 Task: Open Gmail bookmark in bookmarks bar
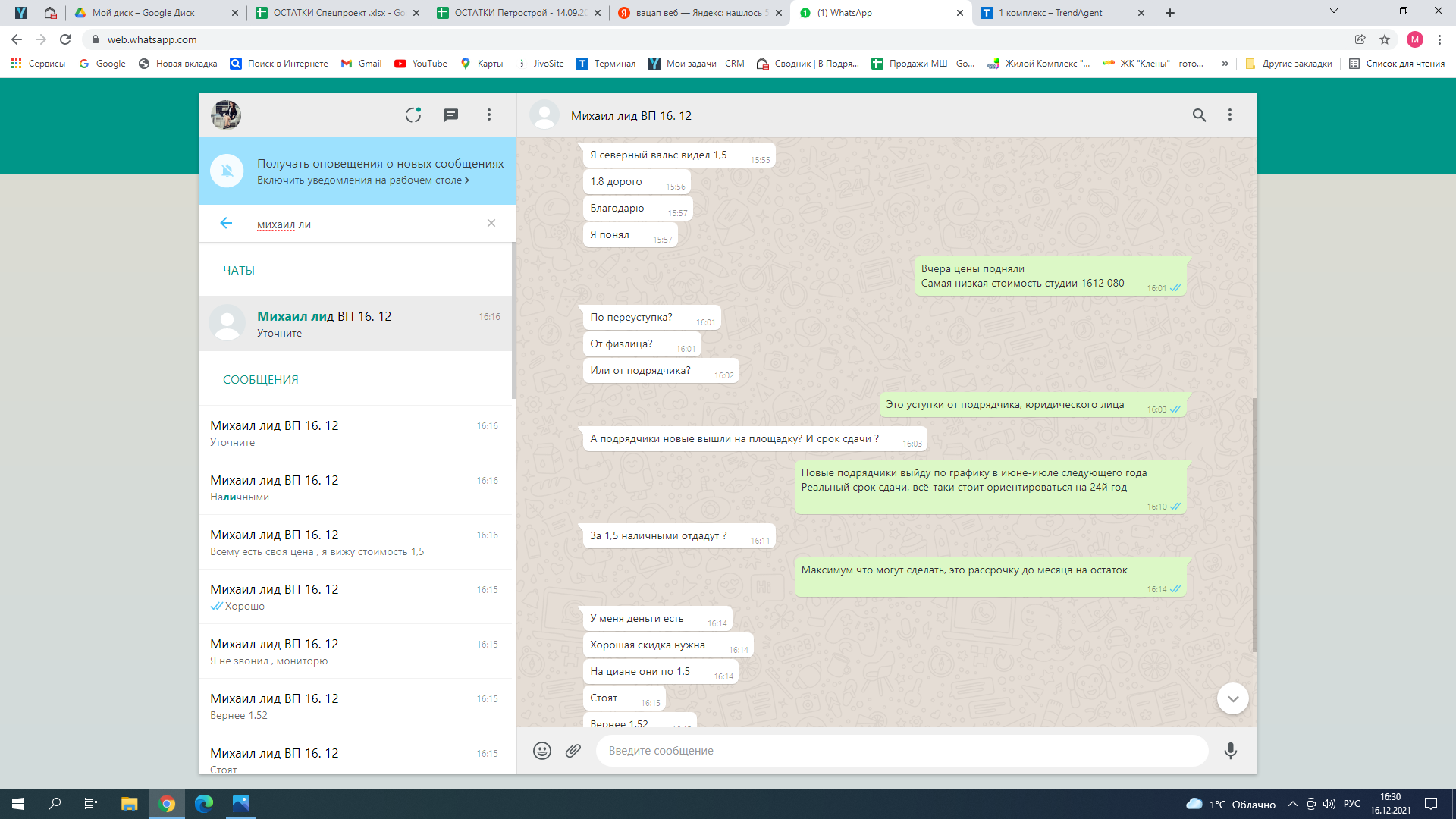pos(362,64)
